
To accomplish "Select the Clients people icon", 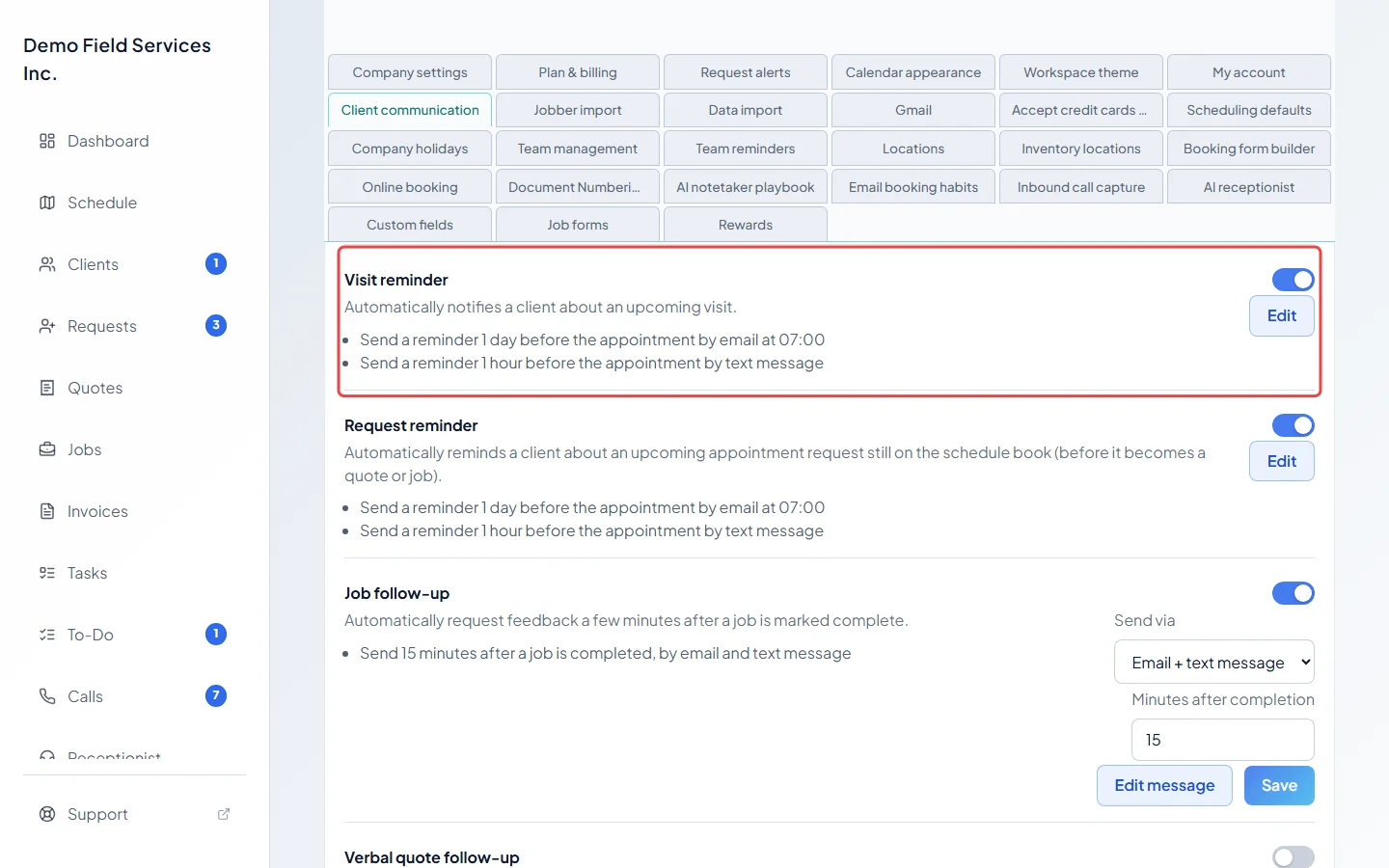I will 47,264.
